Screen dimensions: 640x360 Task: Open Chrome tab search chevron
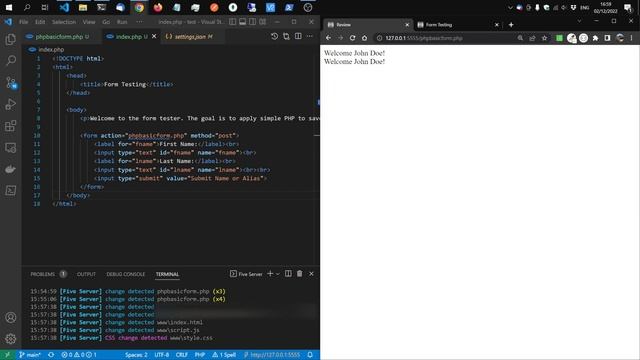(x=579, y=21)
